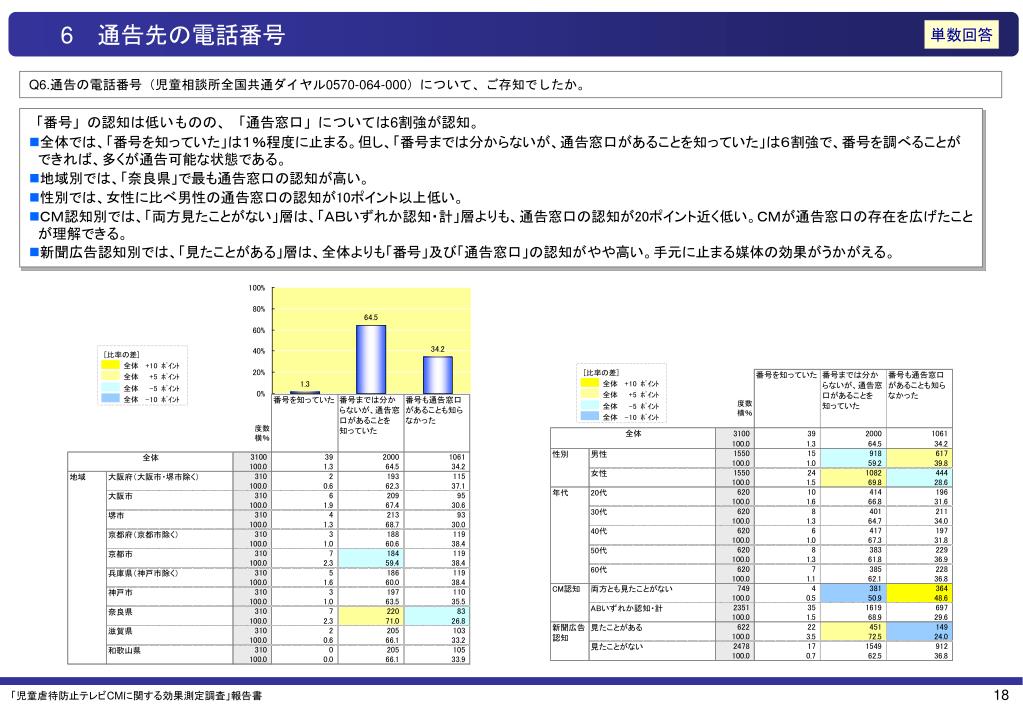Select the '男性' row label
Screen dimensions: 1023x708
click(598, 454)
